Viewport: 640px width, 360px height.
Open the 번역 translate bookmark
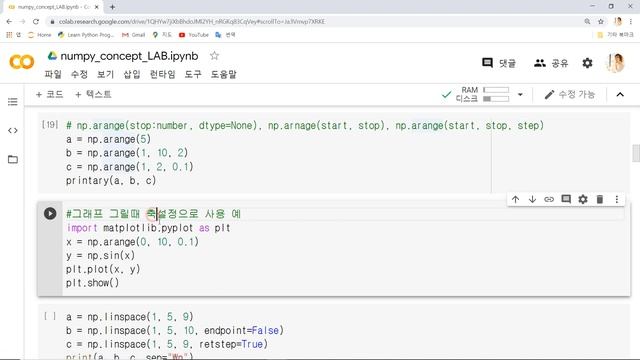225,35
